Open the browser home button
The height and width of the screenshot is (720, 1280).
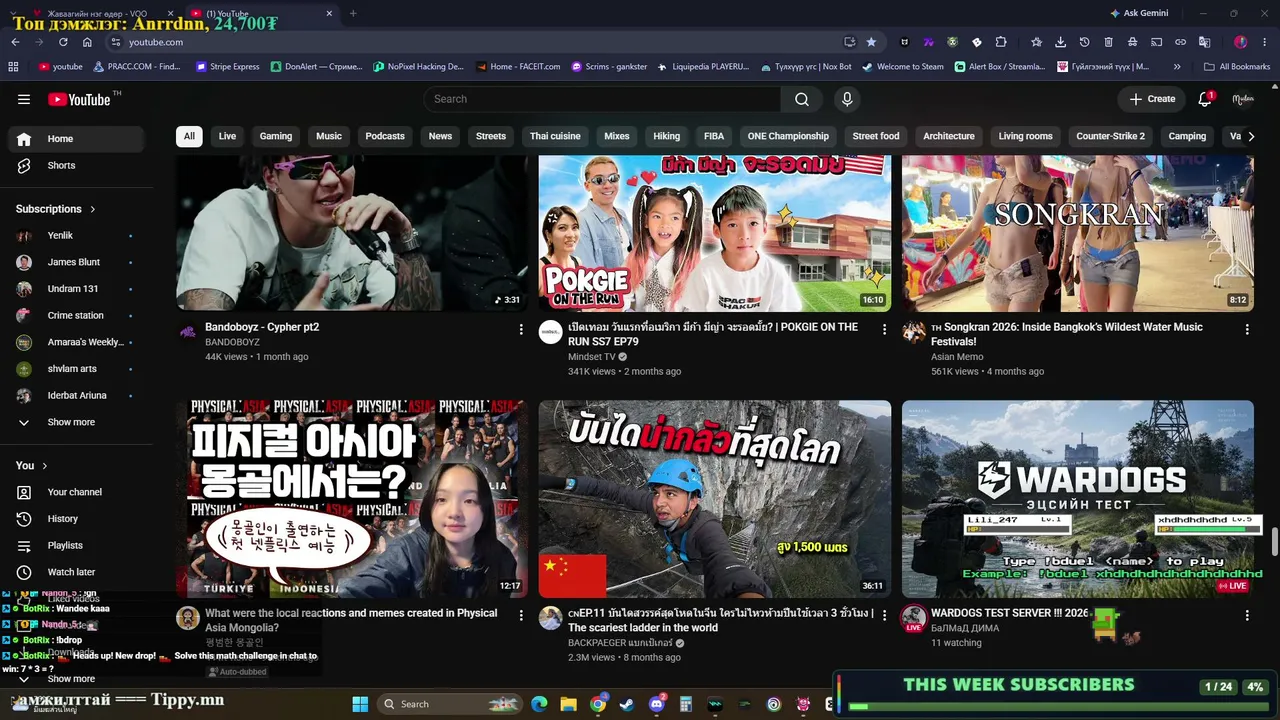click(x=87, y=42)
